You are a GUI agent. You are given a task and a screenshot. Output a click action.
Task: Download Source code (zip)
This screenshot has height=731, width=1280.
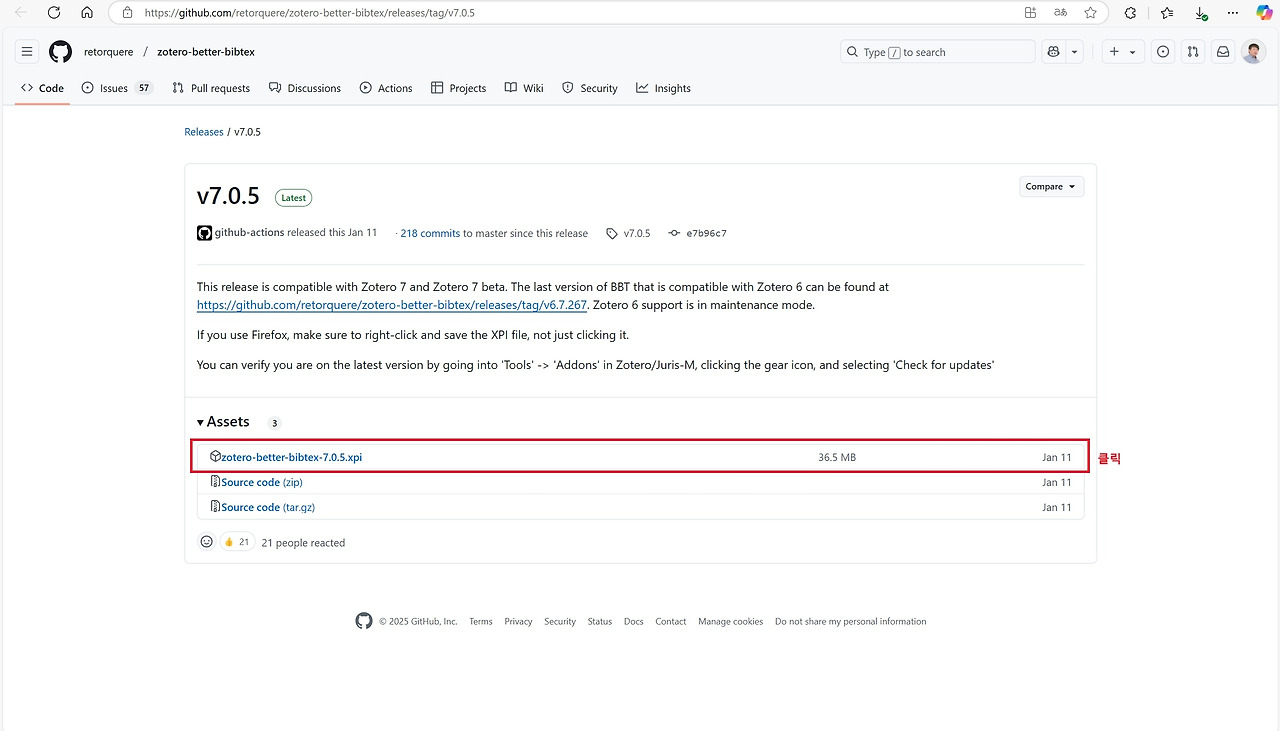coord(262,482)
